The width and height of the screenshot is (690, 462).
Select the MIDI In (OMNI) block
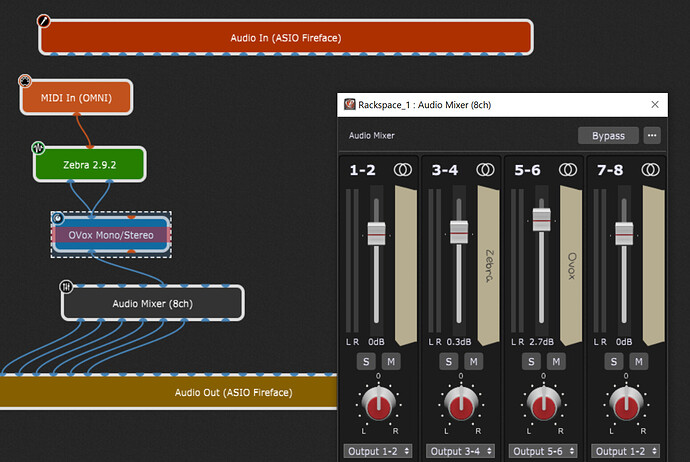pos(76,97)
